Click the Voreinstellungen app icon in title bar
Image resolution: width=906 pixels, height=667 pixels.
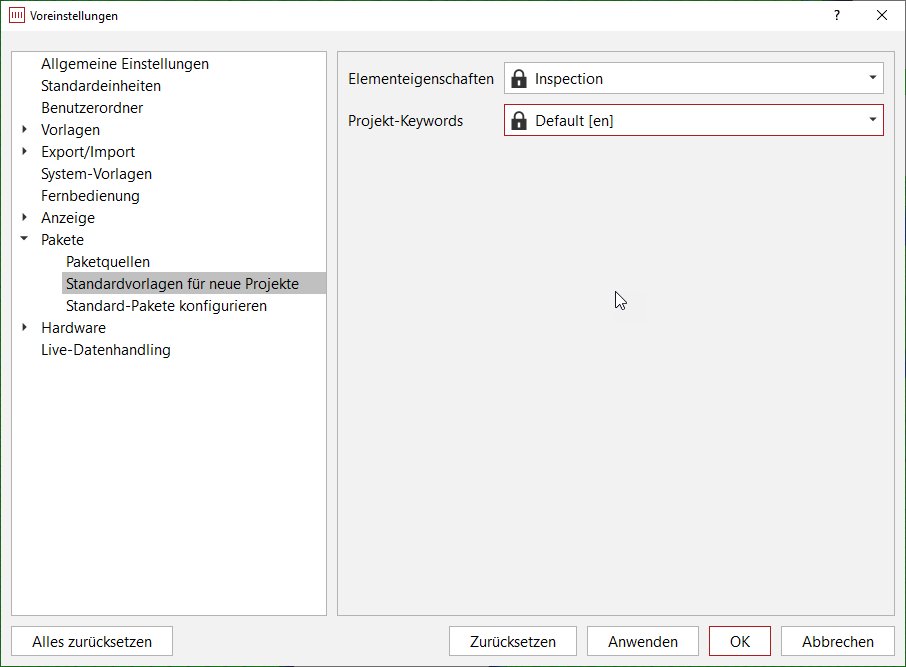17,16
